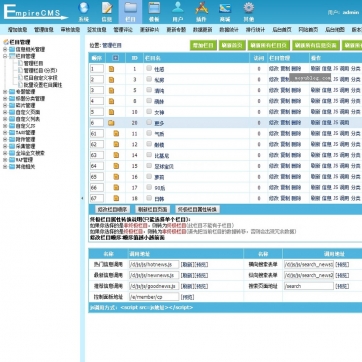Open 后台首页 in the secondary menu bar
362x362 pixels.
pyautogui.click(x=282, y=30)
